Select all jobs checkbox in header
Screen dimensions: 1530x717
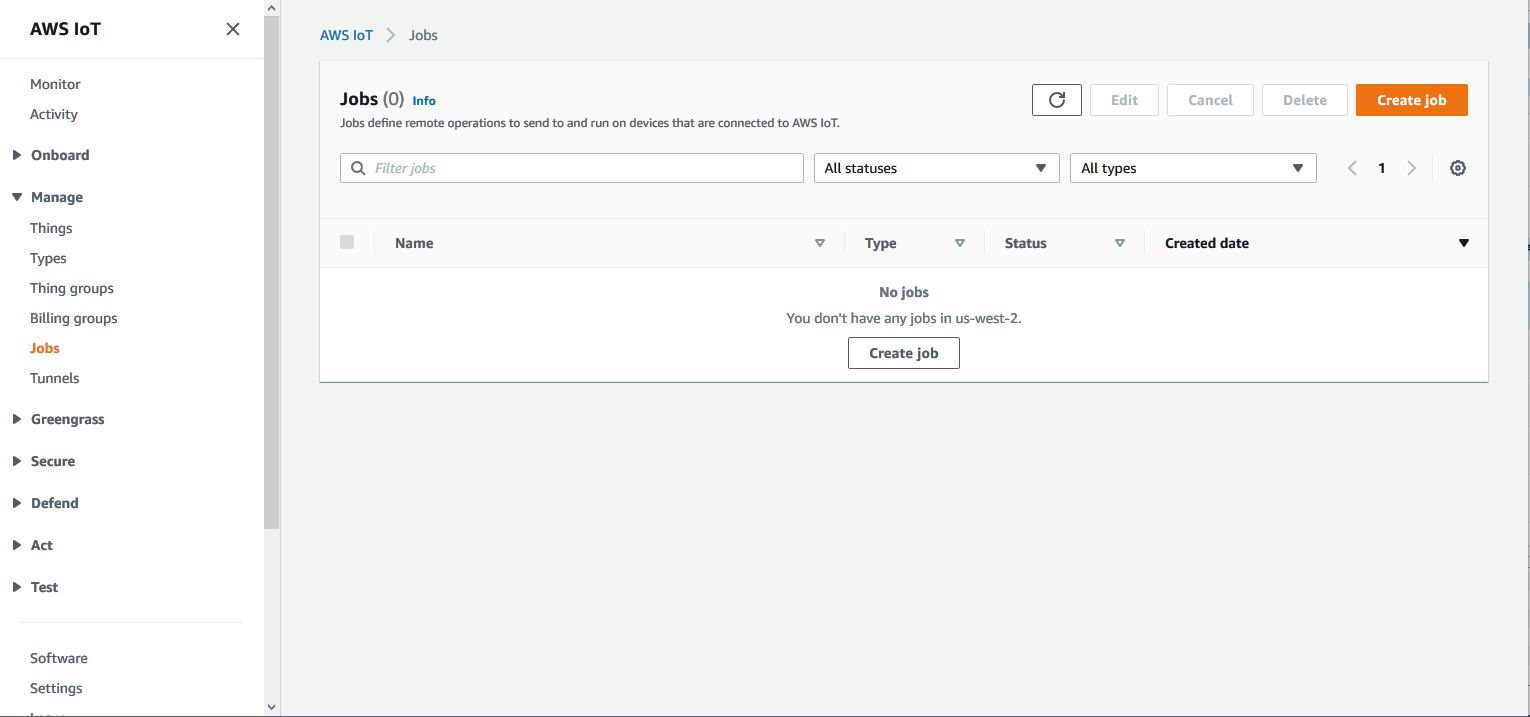(347, 242)
